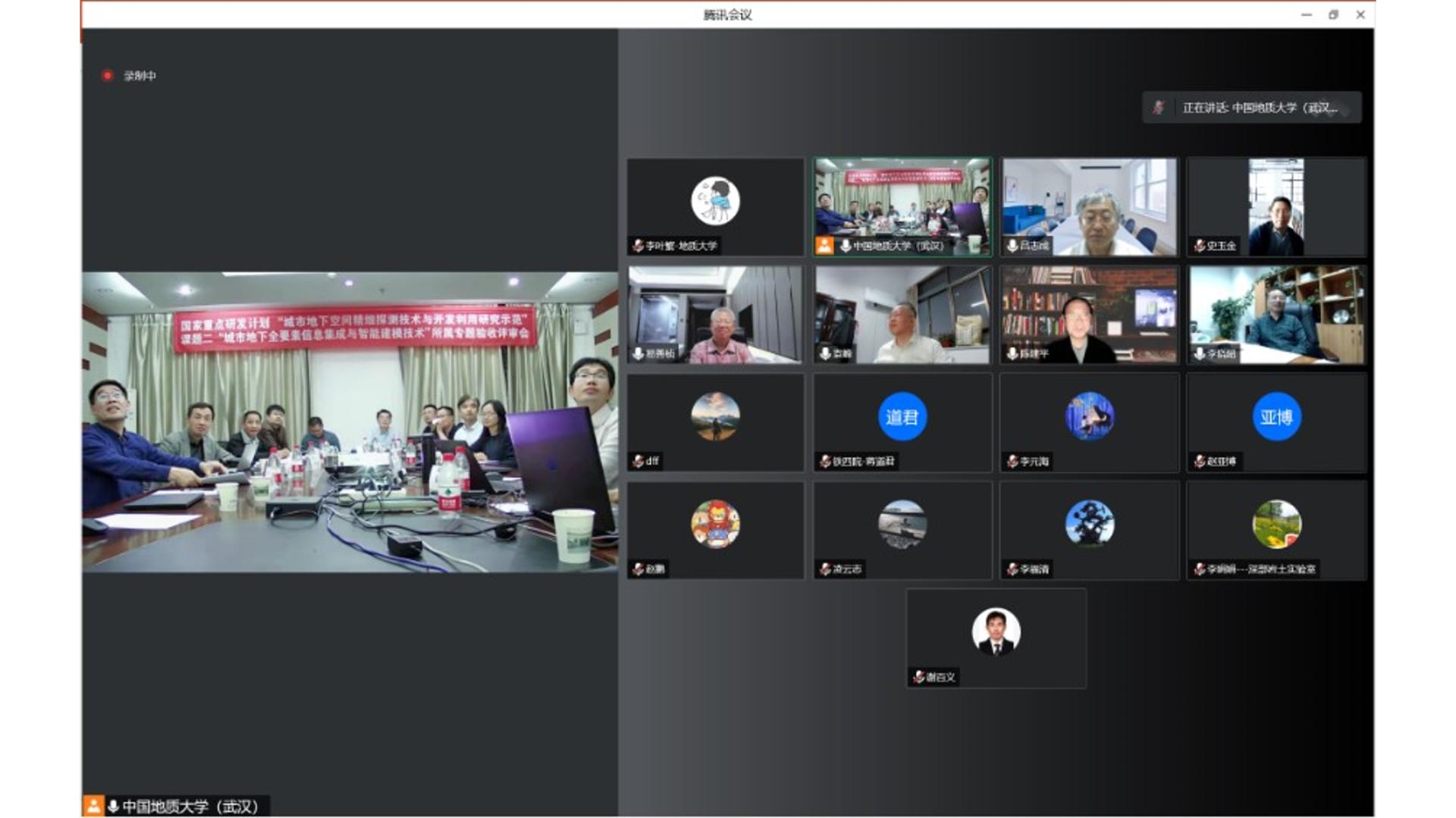Click the cartoon avatar of 李叶繁-地质大学
1456x818 pixels.
tap(715, 201)
